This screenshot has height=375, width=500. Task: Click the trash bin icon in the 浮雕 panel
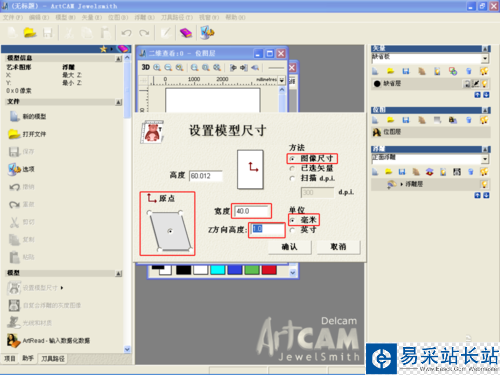[x=470, y=172]
